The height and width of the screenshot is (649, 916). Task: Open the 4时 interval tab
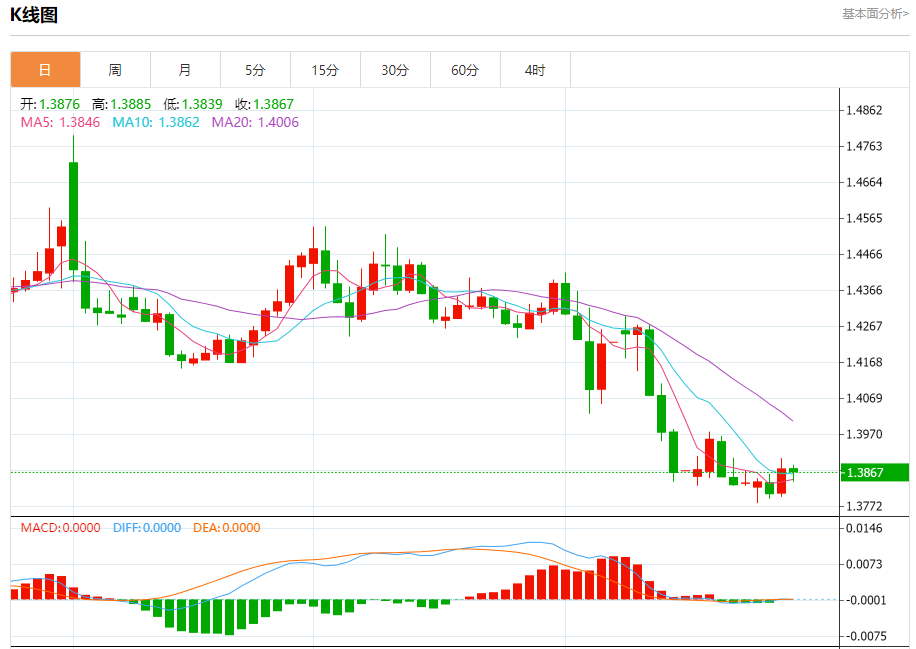pyautogui.click(x=535, y=70)
